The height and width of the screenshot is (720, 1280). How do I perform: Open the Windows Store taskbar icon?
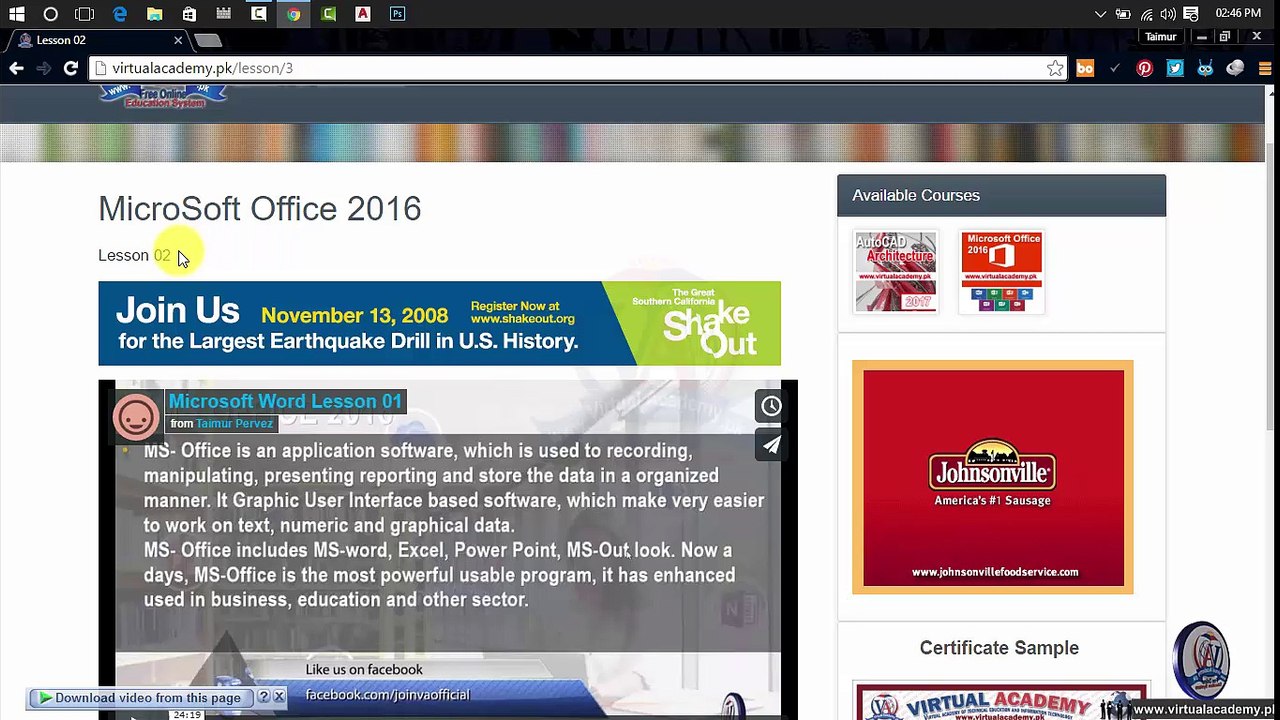tap(189, 14)
